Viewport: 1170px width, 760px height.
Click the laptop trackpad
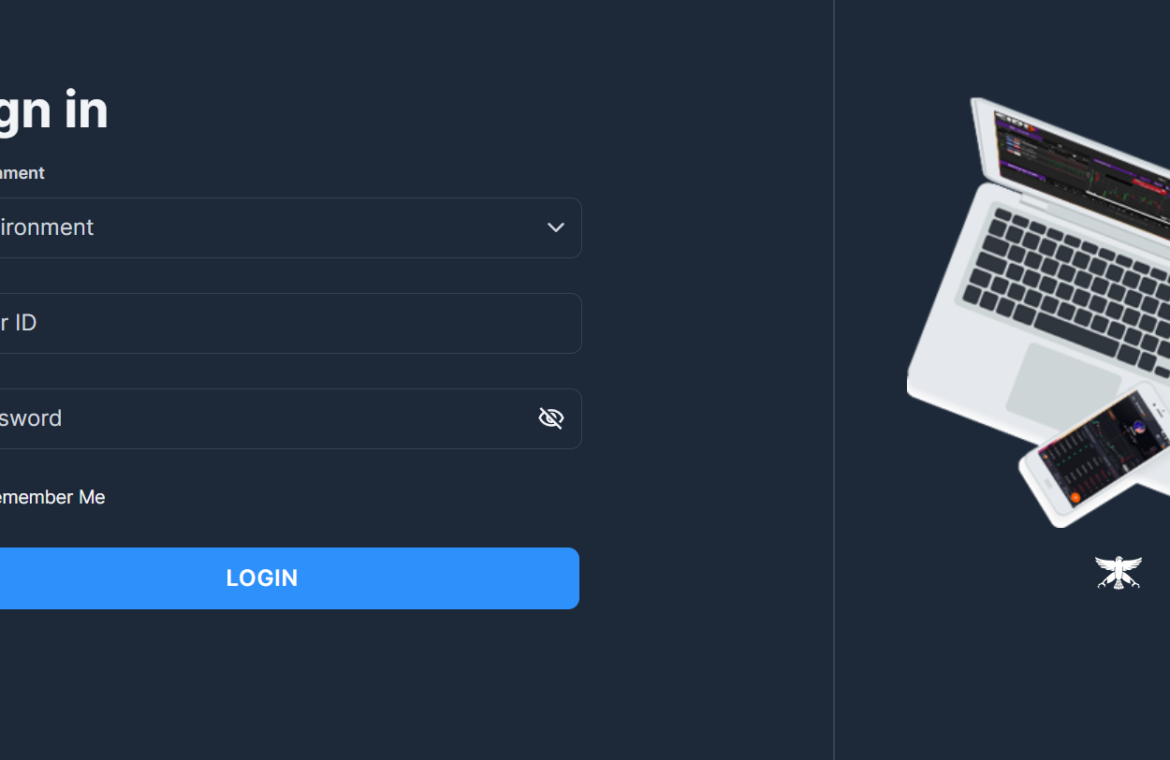pos(1063,386)
